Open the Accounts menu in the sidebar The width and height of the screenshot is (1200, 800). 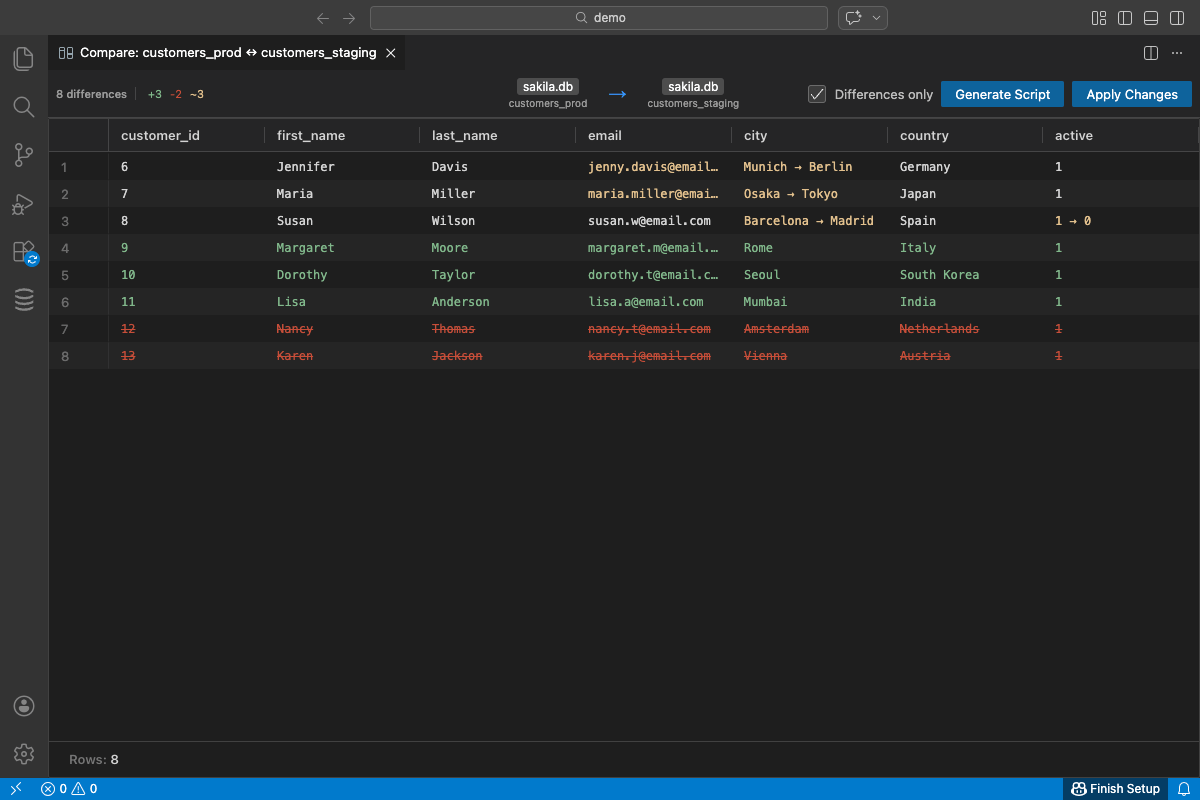(x=23, y=705)
